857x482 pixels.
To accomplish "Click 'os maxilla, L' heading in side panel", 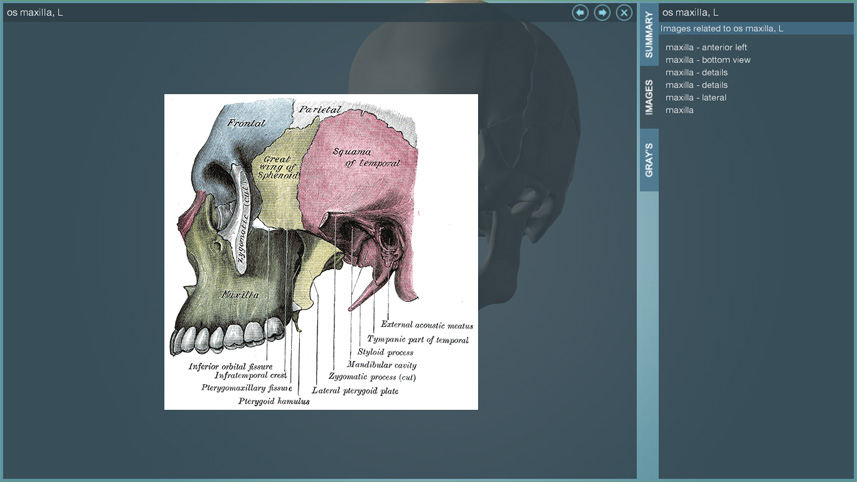I will click(x=690, y=13).
